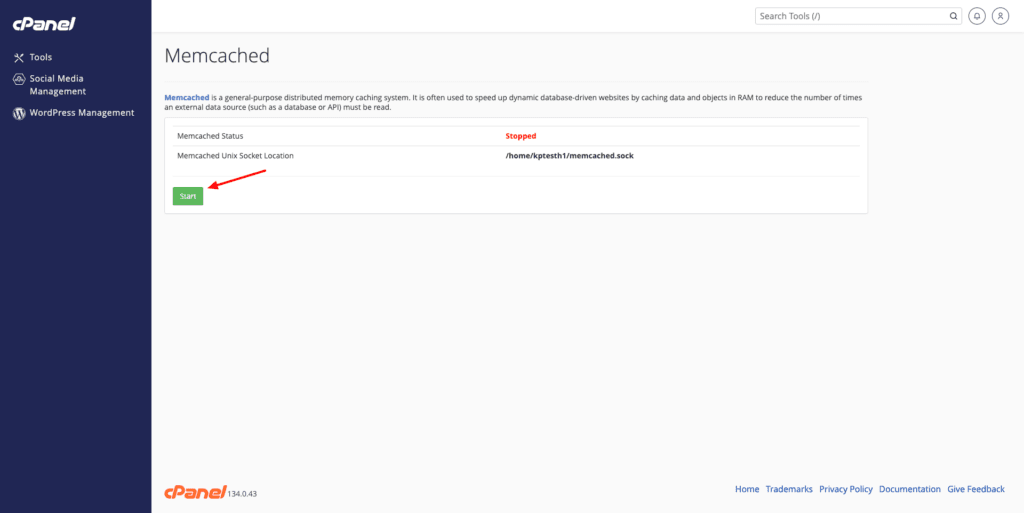Screen dimensions: 1024x513
Task: Open the notifications bell
Action: pyautogui.click(x=976, y=16)
